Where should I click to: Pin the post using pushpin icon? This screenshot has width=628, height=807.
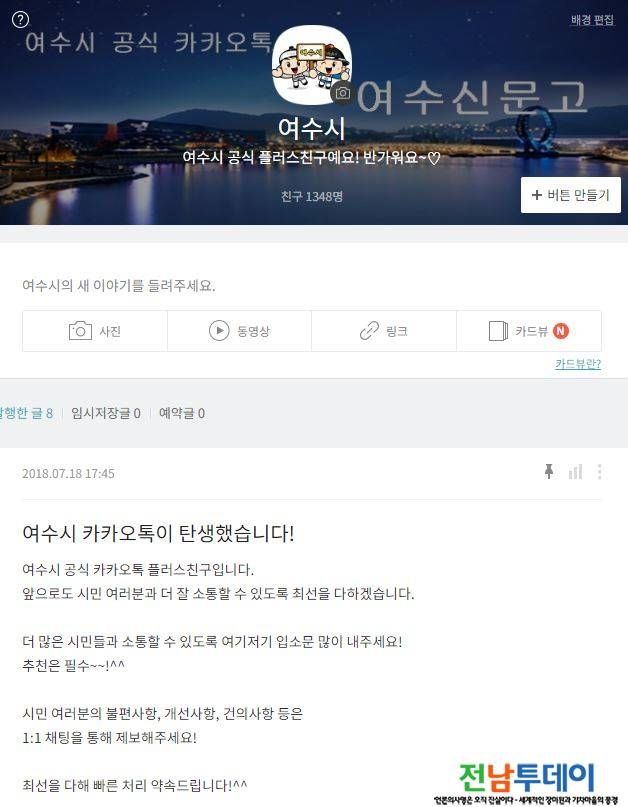tap(549, 471)
